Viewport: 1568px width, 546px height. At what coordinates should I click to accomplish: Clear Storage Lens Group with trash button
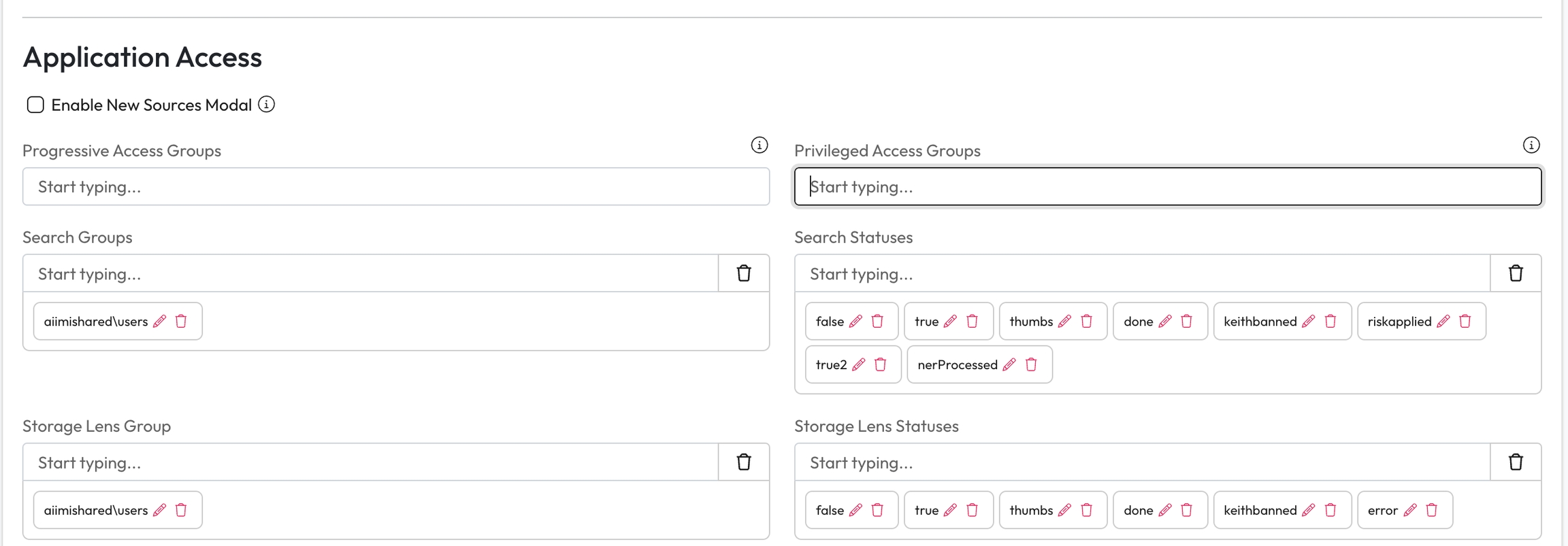(744, 462)
